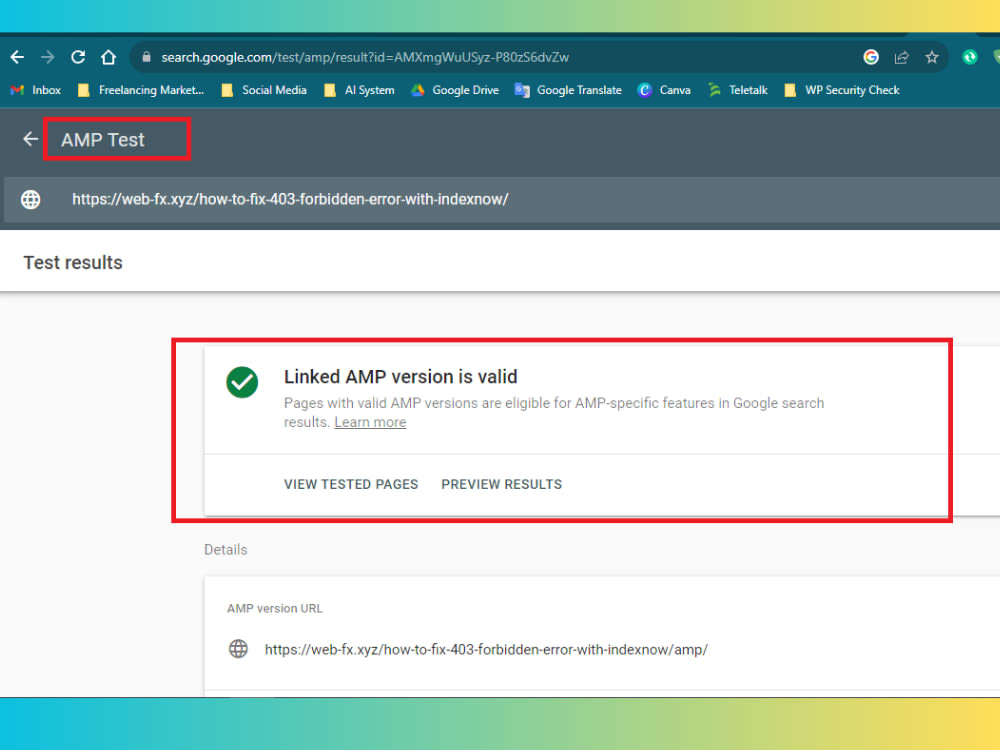
Task: Open the Canva bookmark
Action: (664, 90)
